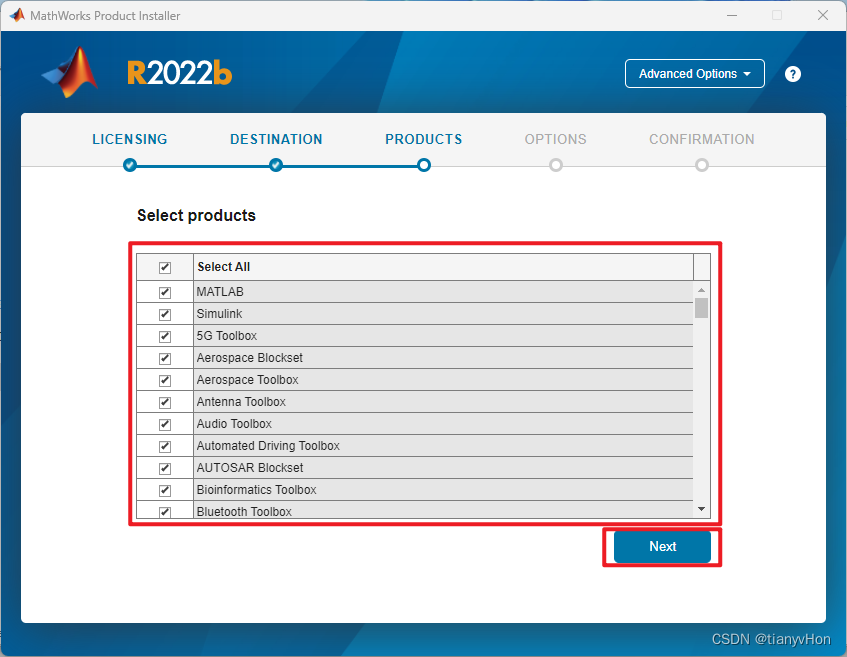Click the Licensing step circle marker

pyautogui.click(x=130, y=165)
